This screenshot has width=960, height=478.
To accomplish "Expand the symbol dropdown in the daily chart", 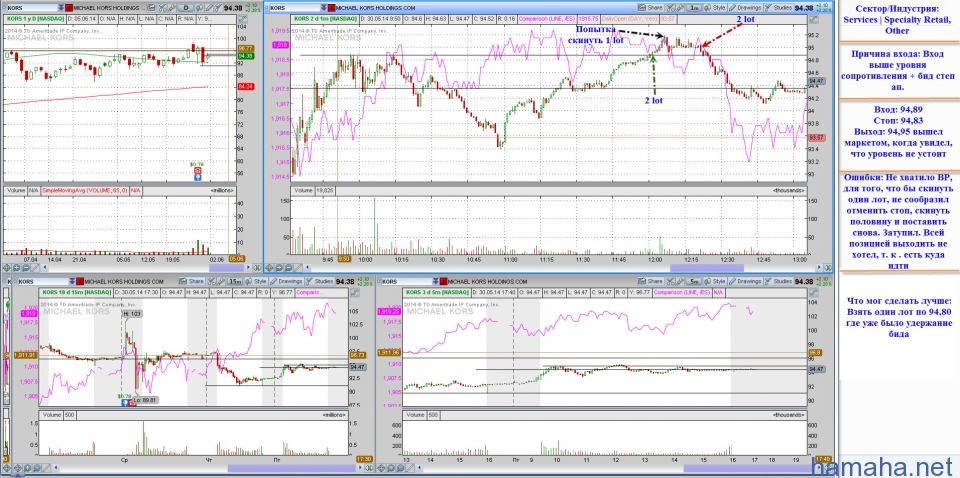I will pyautogui.click(x=61, y=7).
